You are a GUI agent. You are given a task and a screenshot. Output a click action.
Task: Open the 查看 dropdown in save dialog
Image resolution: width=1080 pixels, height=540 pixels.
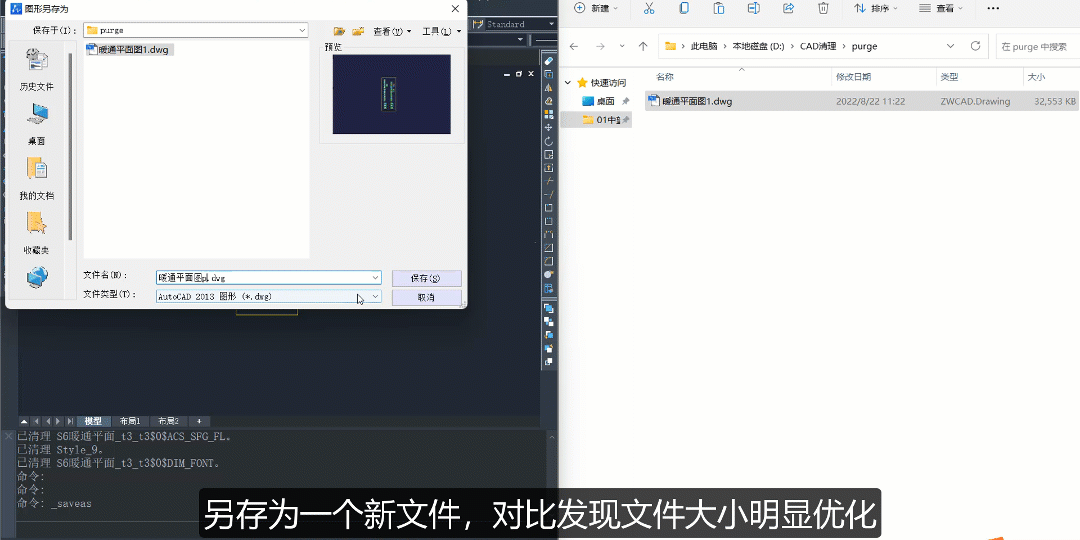click(392, 31)
